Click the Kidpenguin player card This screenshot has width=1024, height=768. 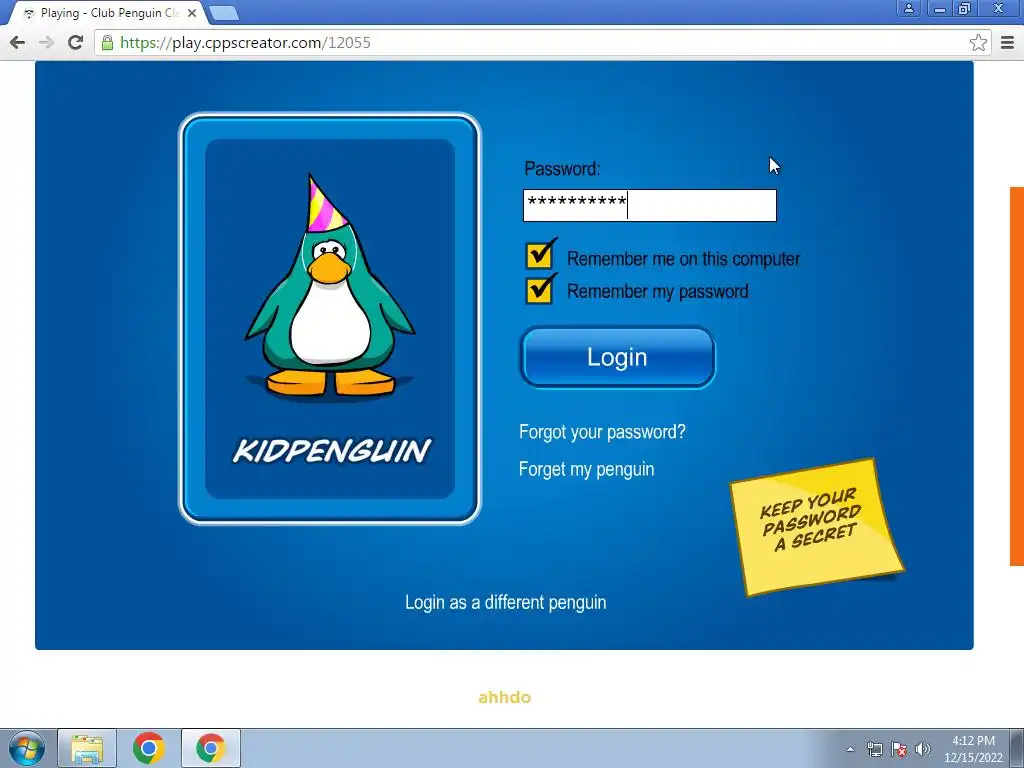tap(330, 319)
